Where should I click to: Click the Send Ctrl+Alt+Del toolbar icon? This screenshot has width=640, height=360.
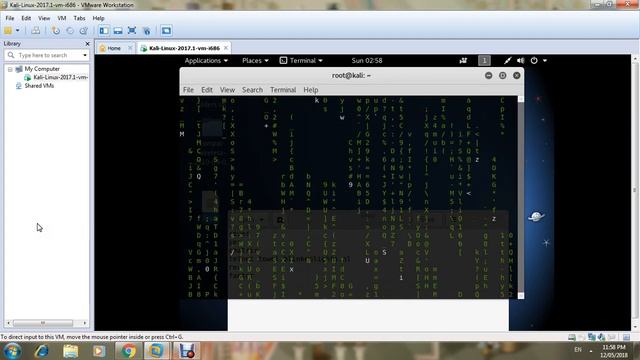pyautogui.click(x=36, y=31)
